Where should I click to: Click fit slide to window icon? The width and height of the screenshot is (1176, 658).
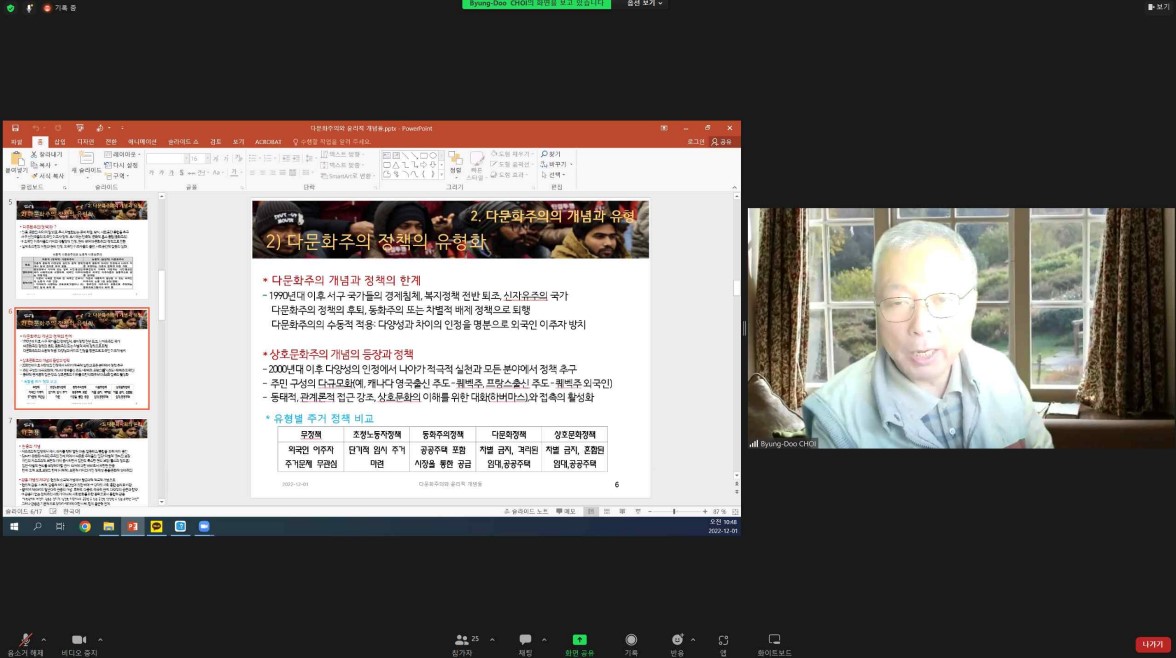tap(735, 512)
